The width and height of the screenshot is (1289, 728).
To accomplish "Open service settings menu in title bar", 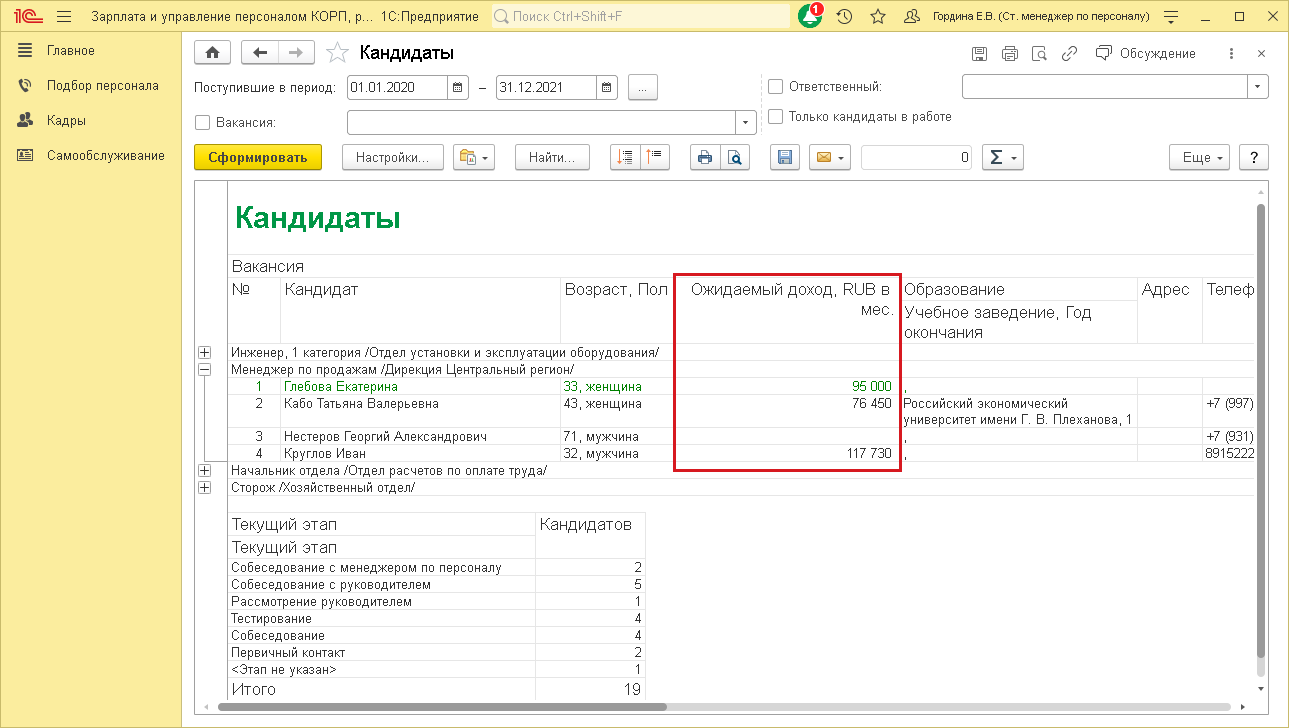I will (1171, 17).
